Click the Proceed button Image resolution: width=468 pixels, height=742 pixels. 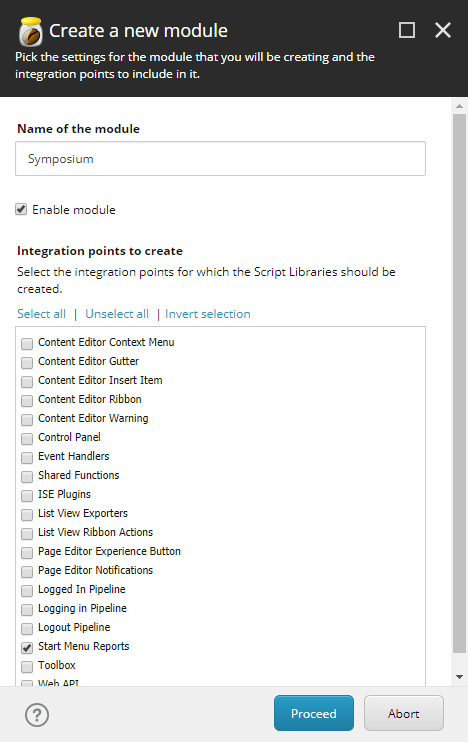coord(314,713)
